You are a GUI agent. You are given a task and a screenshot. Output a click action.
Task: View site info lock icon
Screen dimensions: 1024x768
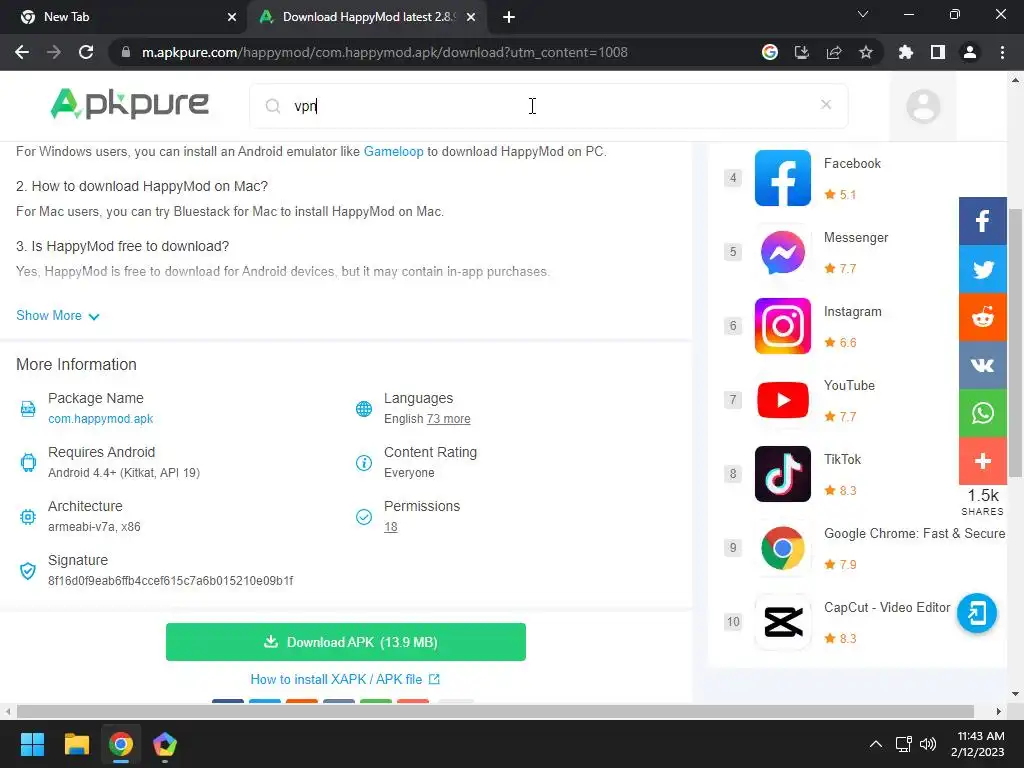[x=126, y=52]
